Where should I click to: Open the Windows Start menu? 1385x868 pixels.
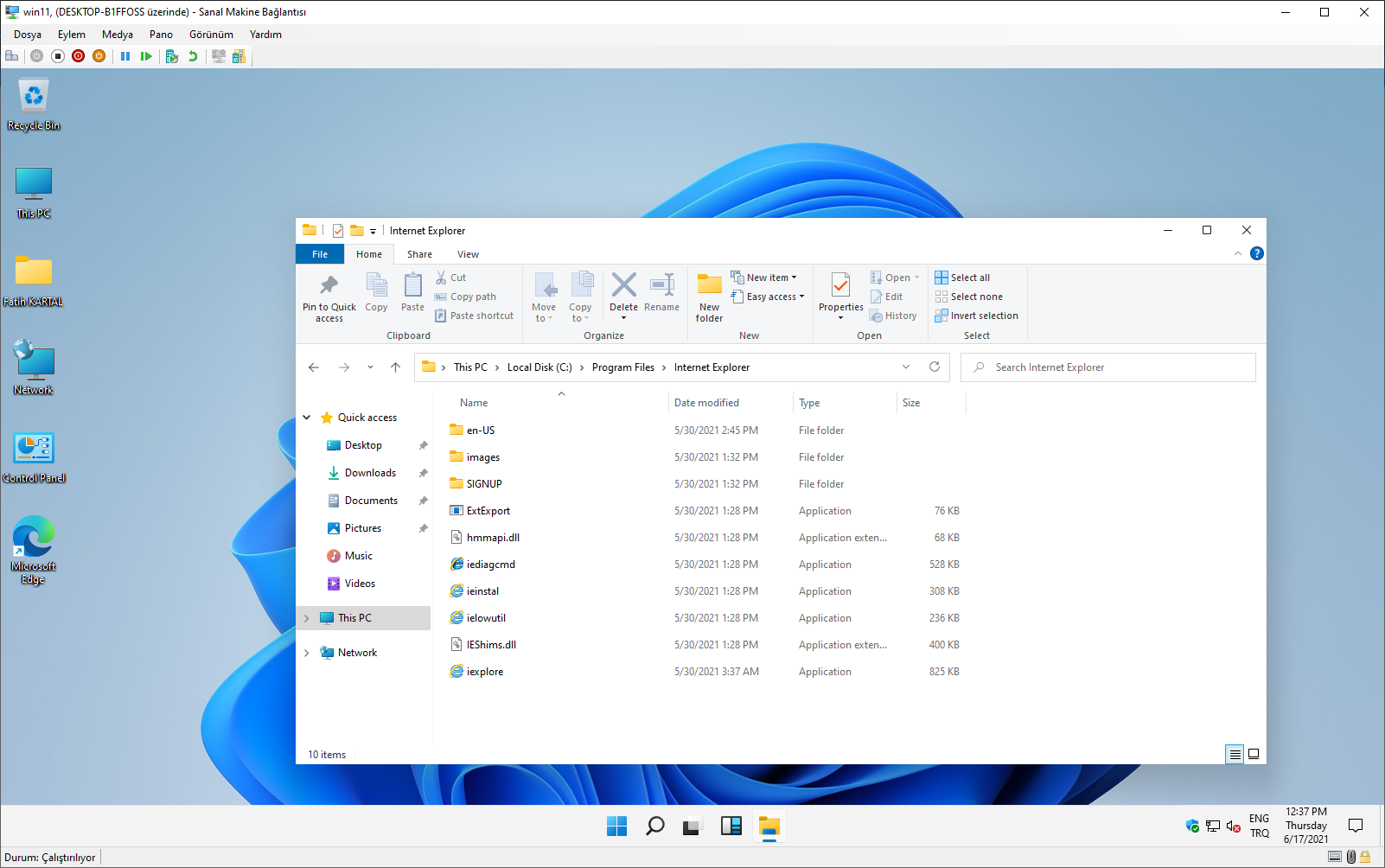click(x=617, y=827)
